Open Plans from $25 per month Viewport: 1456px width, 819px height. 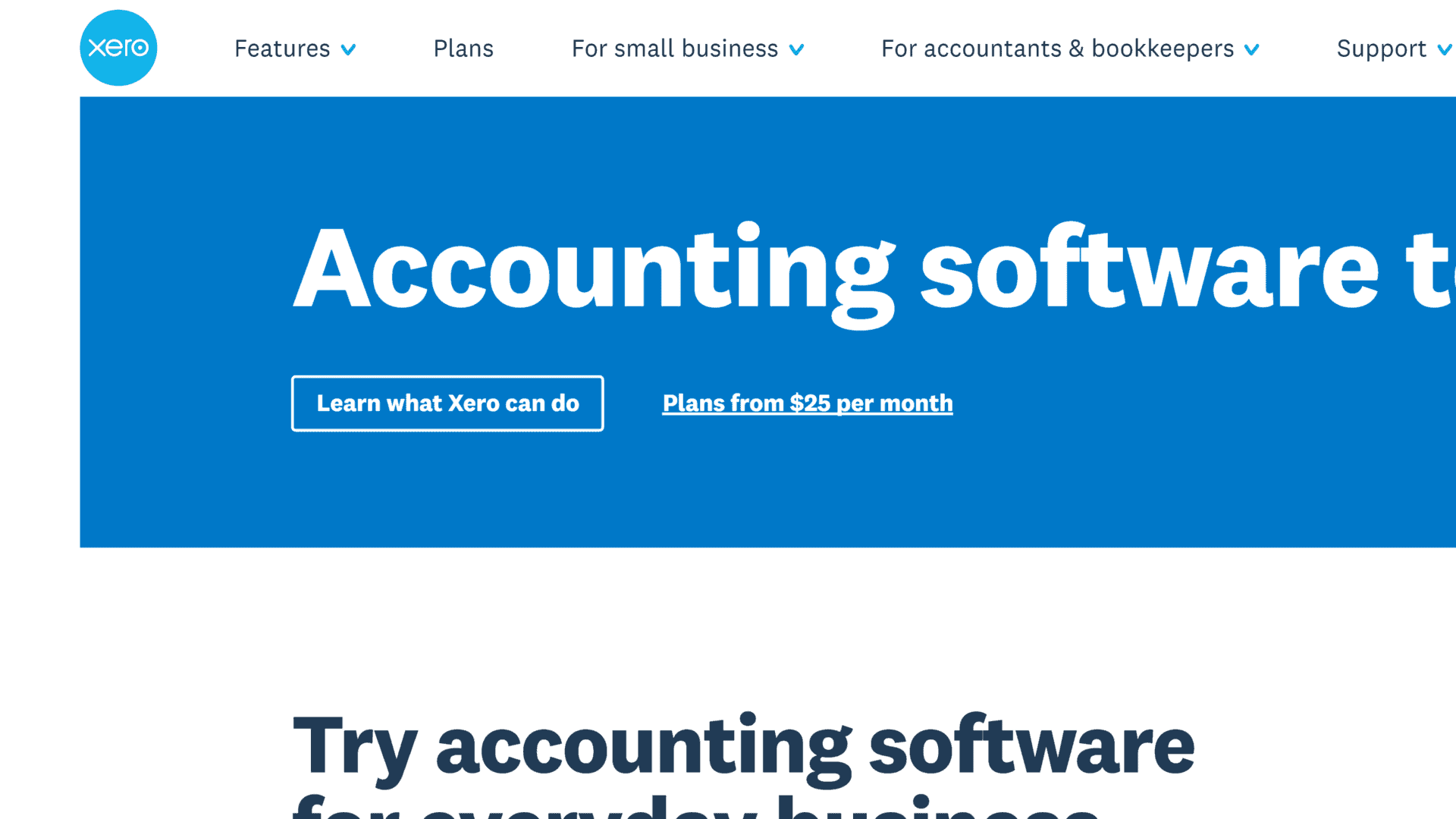[808, 402]
